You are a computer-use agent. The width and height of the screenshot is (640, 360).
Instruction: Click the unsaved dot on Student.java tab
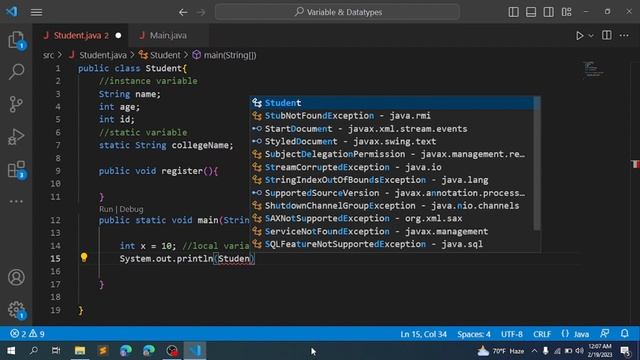click(x=118, y=36)
